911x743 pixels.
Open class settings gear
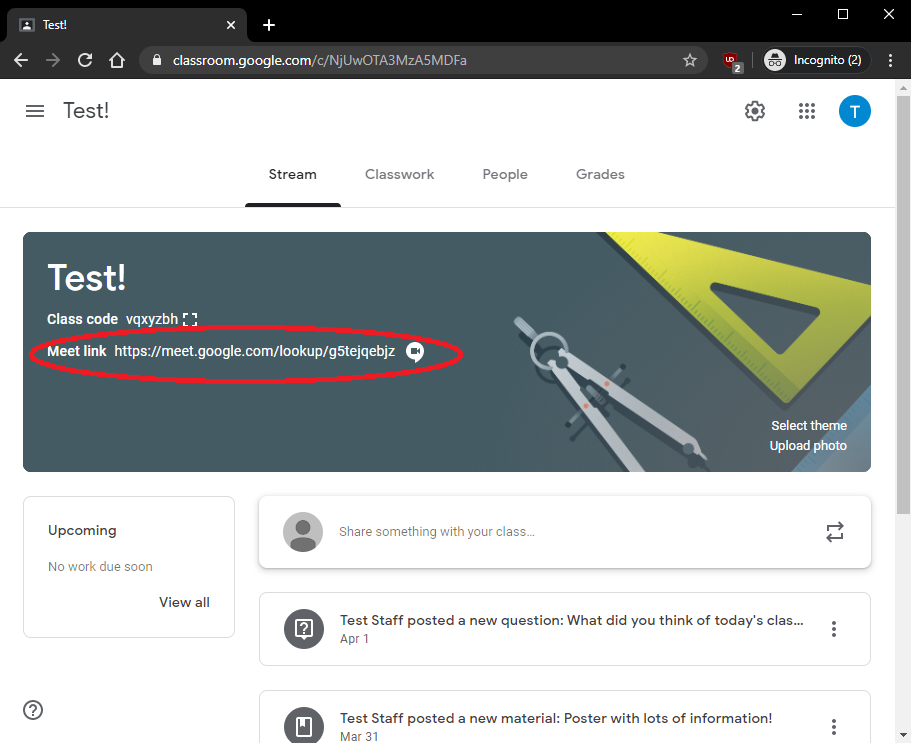(x=755, y=111)
